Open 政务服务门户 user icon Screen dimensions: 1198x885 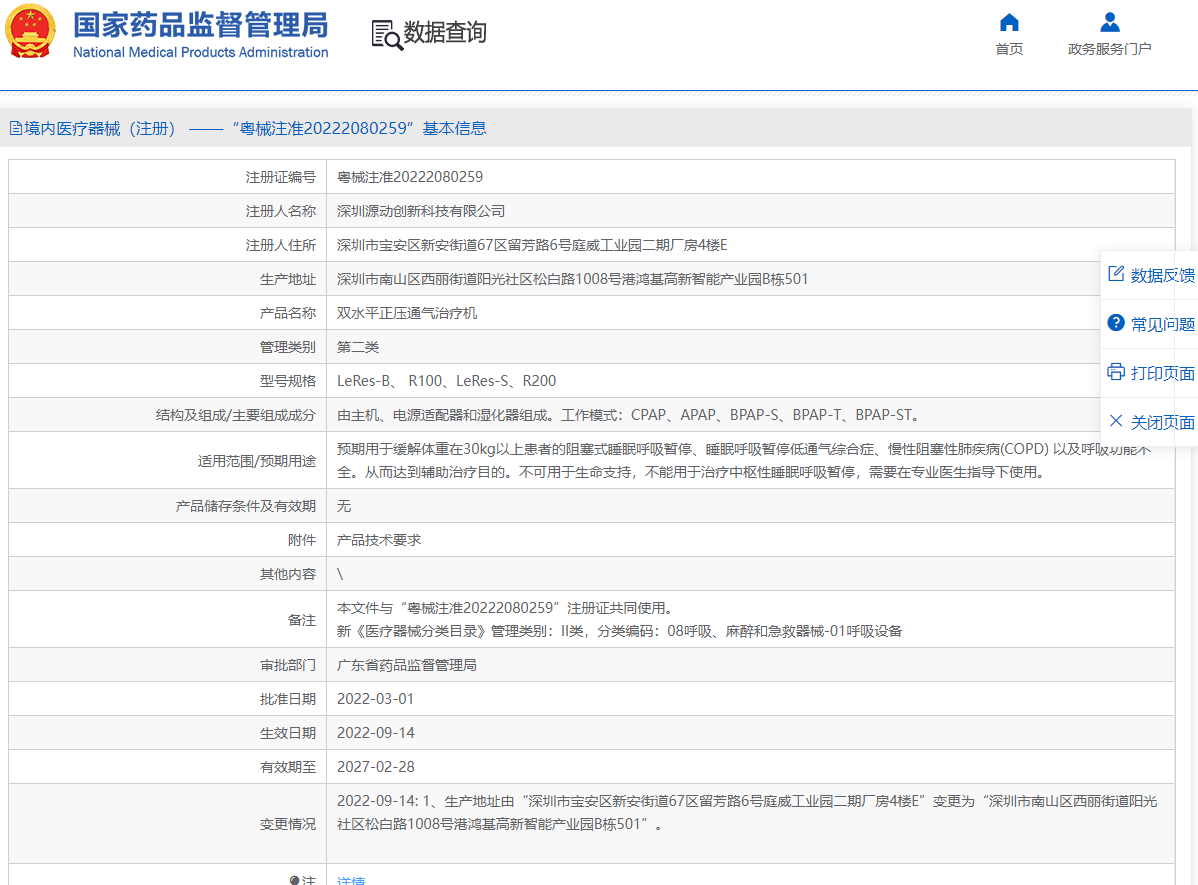tap(1109, 23)
